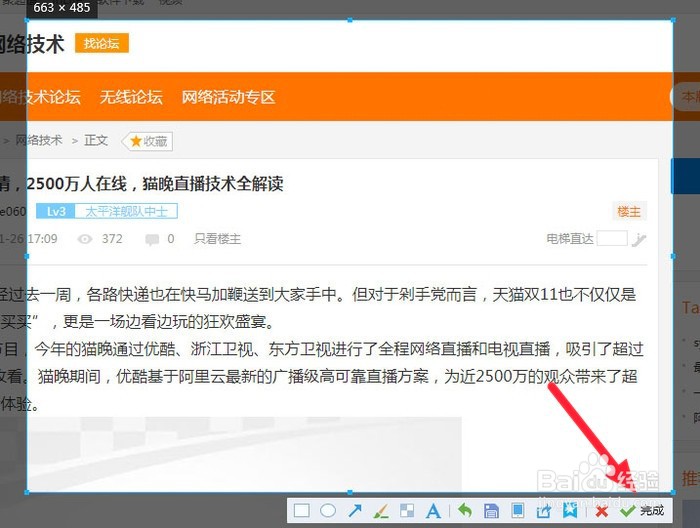Select the ellipse annotation tool
This screenshot has width=700, height=528.
(328, 510)
